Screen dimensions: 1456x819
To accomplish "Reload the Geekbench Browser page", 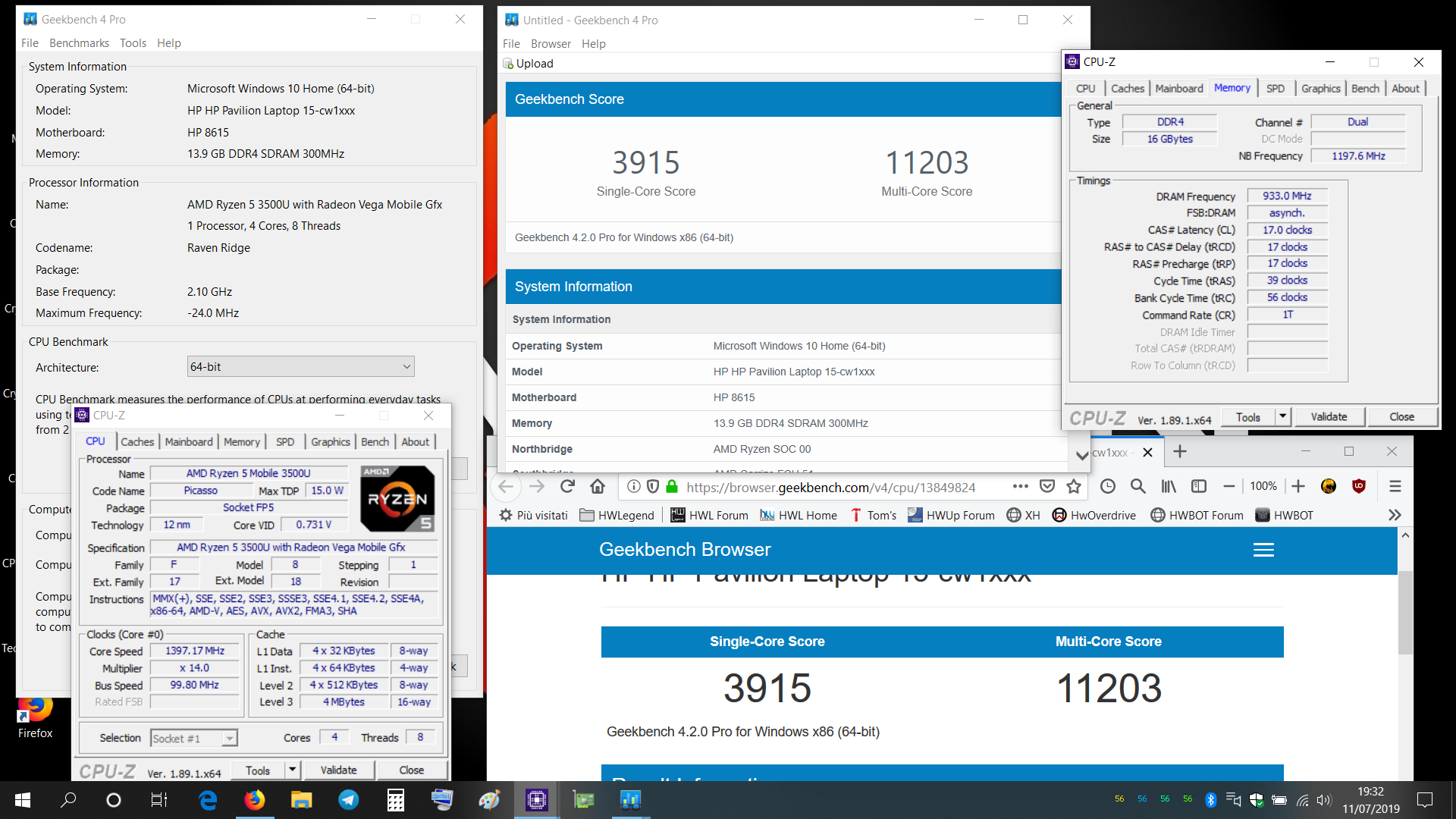I will point(567,487).
